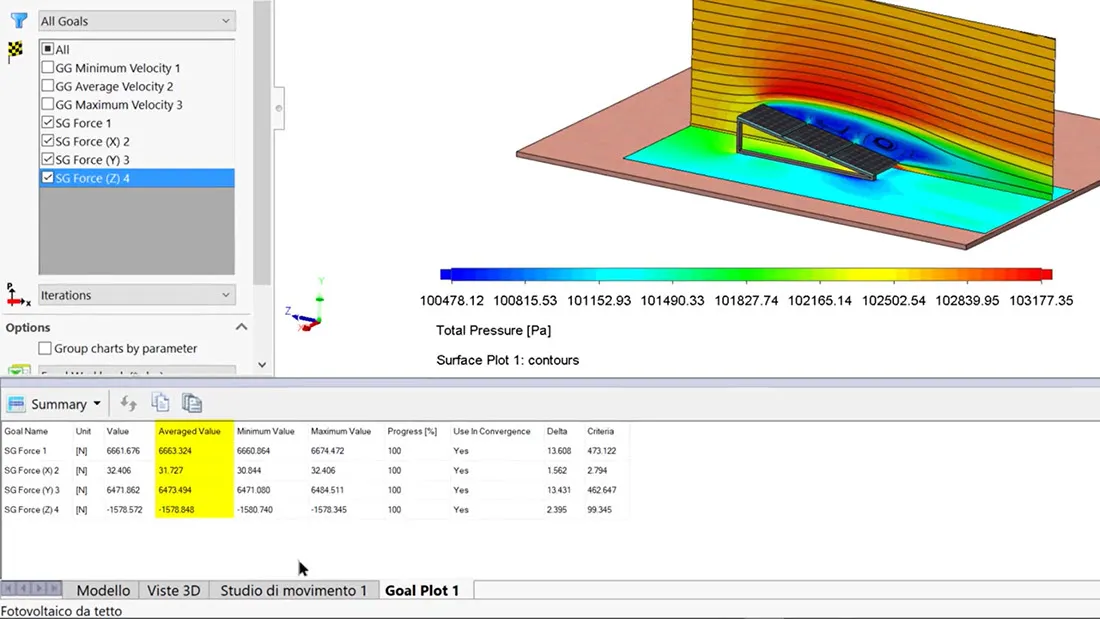This screenshot has width=1100, height=619.
Task: Select the SG Force (Z) 4 table row
Action: coord(316,510)
